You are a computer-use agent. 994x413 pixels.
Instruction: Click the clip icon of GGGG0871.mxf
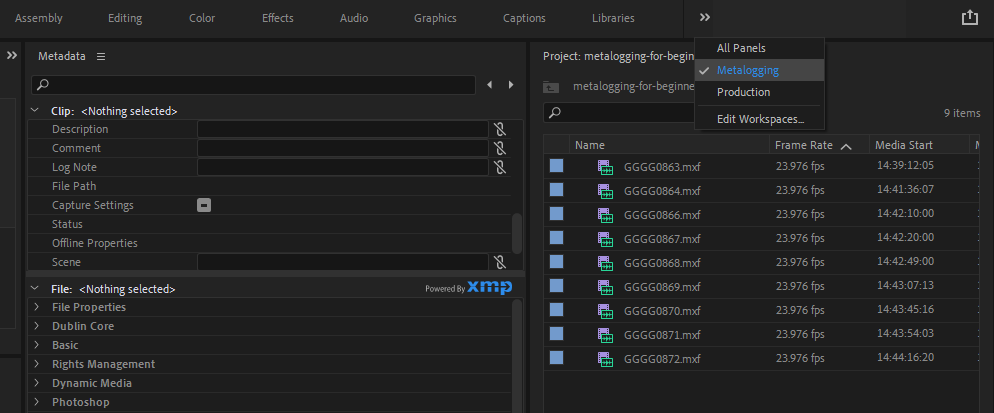pos(605,335)
